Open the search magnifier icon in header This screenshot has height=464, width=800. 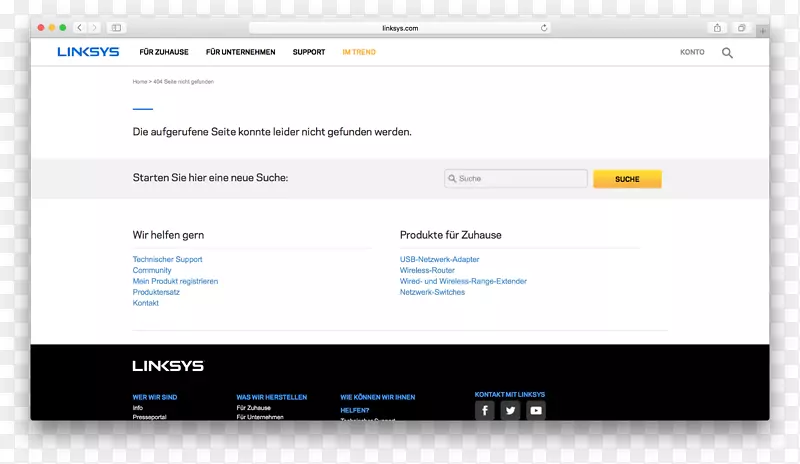pos(727,53)
